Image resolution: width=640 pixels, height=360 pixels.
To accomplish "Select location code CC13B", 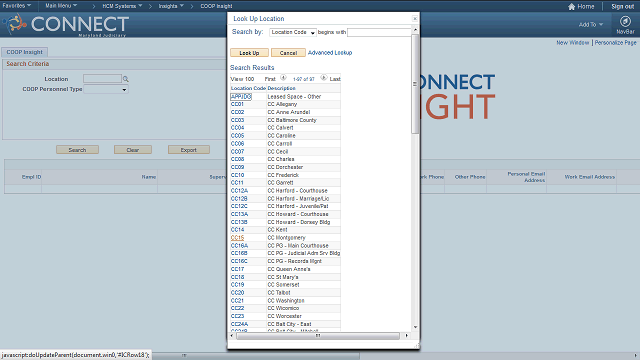I will (239, 222).
